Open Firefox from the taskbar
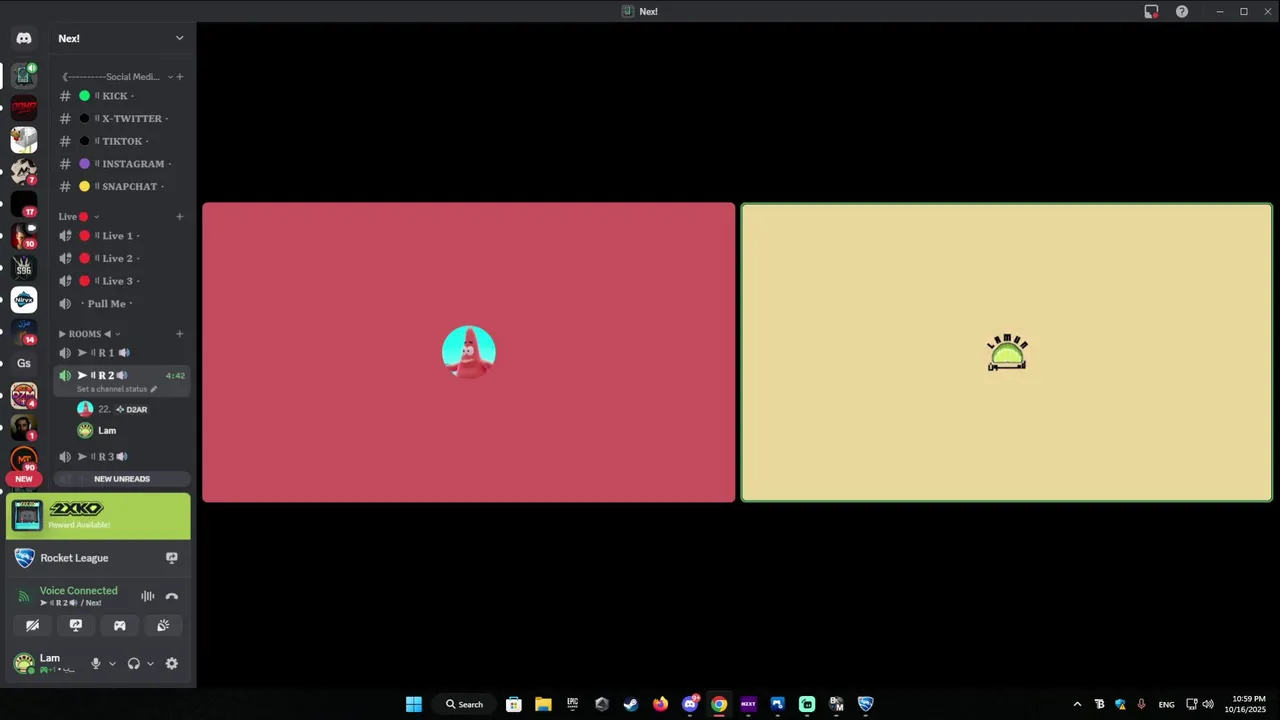The image size is (1280, 720). [x=660, y=704]
